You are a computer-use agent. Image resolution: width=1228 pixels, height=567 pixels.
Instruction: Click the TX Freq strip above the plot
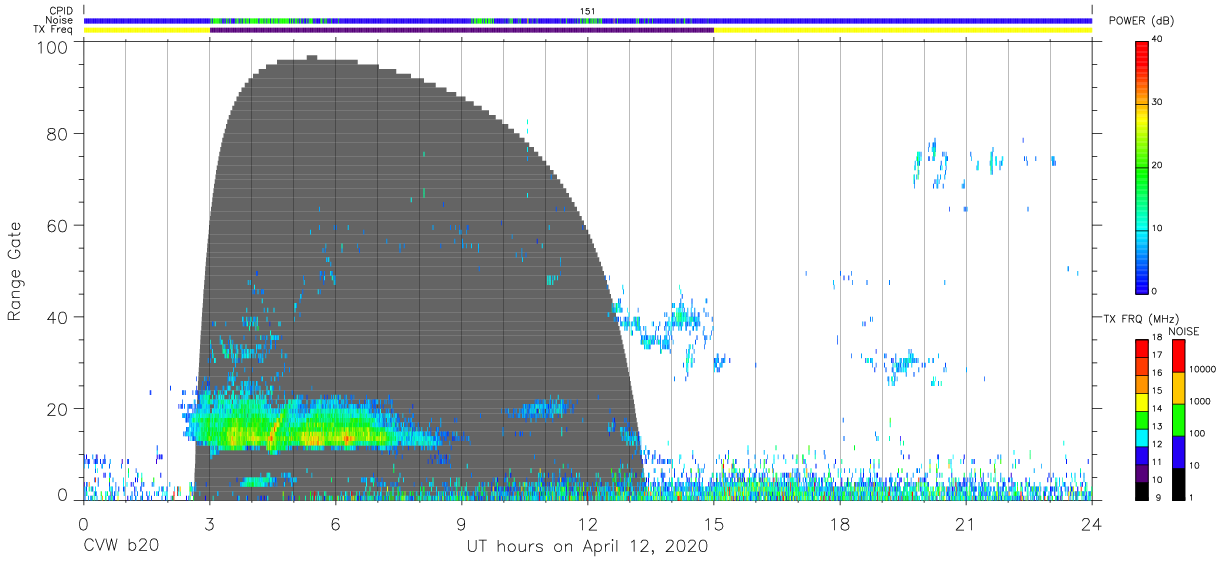point(588,30)
